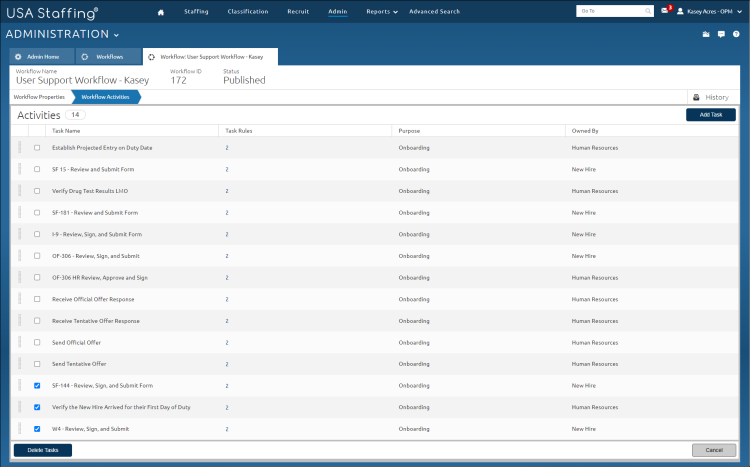Screen dimensions: 750x467
Task: Check the Verify Drug Test Results LMO box
Action: [x=37, y=191]
